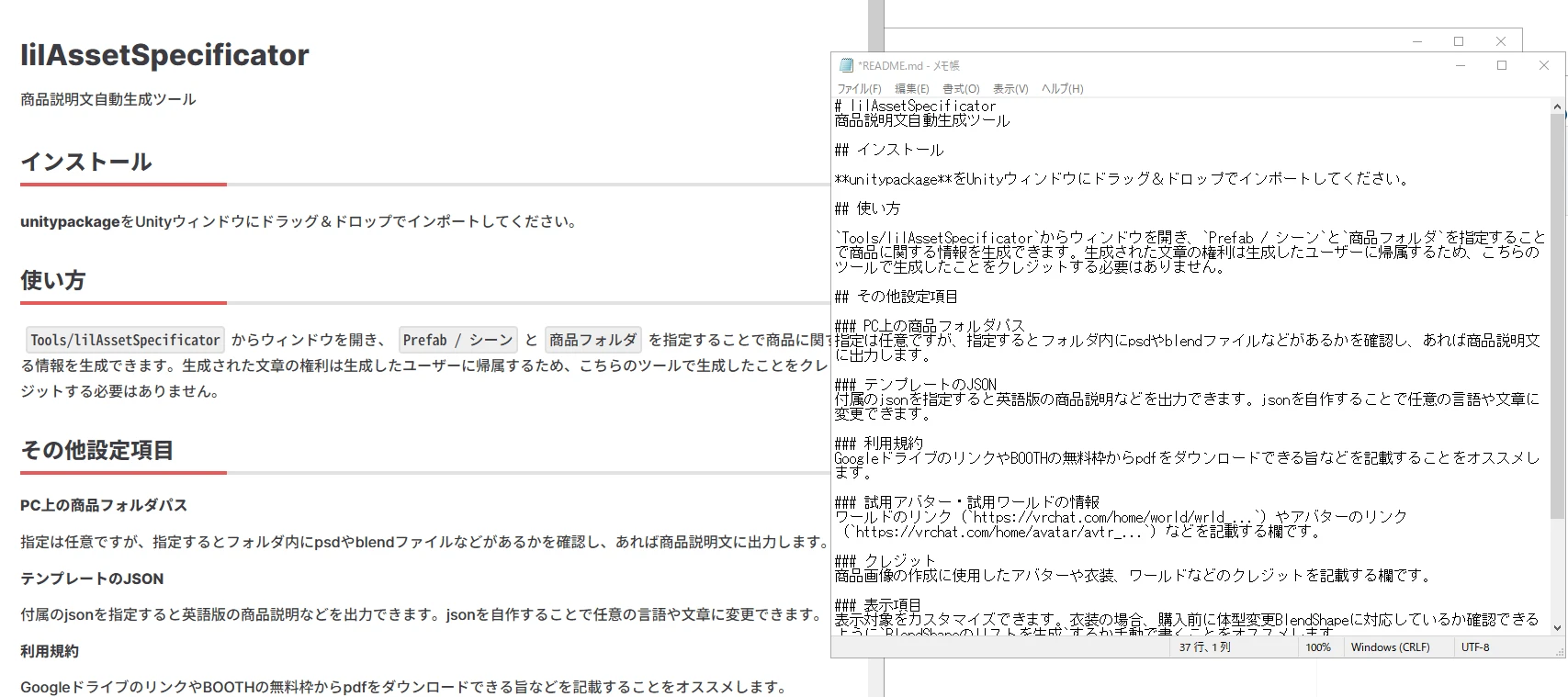Close the README.md Notepad window
The width and height of the screenshot is (1568, 697).
click(x=1544, y=65)
